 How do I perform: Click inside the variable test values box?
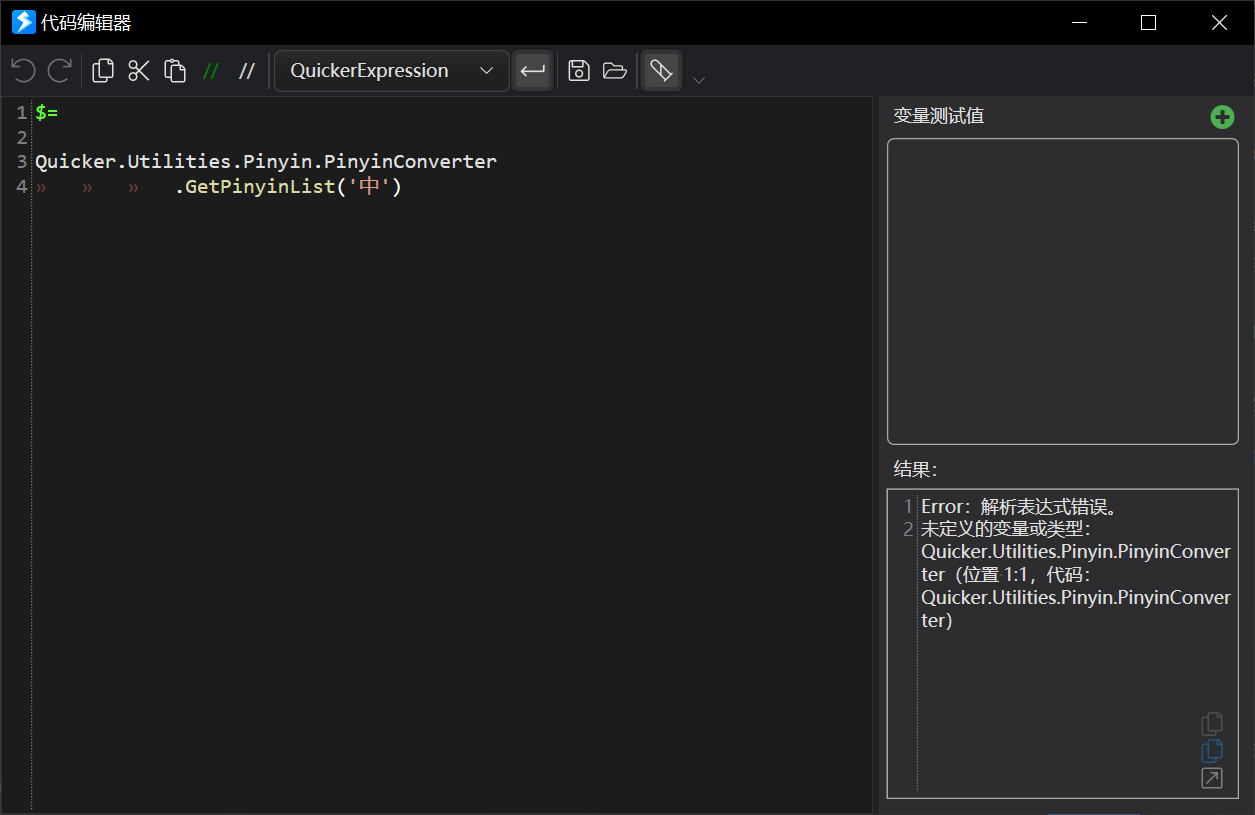point(1063,291)
